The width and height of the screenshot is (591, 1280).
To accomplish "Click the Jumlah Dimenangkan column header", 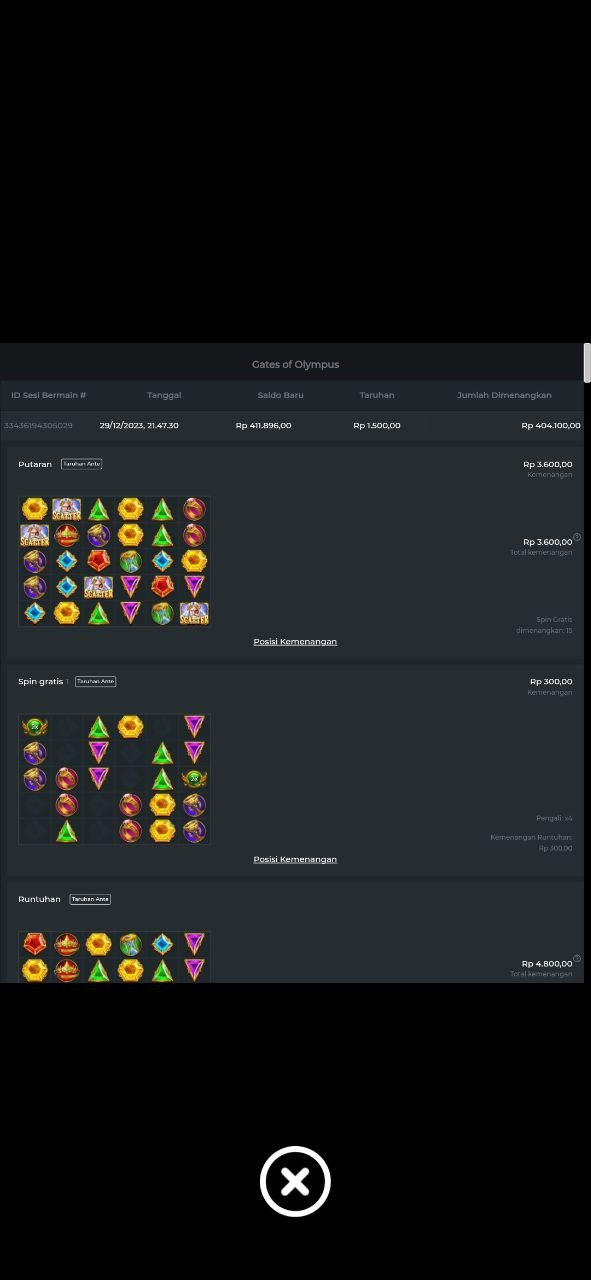I will (x=504, y=395).
